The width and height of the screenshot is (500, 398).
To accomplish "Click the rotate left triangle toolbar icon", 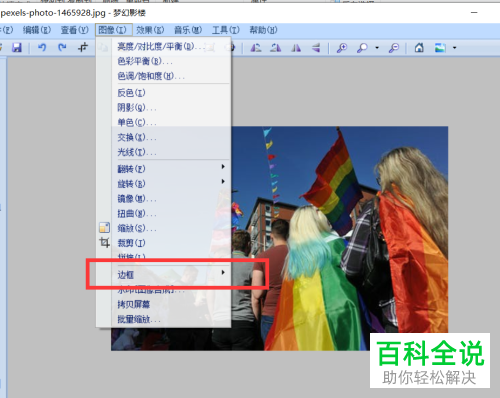I will coord(256,48).
